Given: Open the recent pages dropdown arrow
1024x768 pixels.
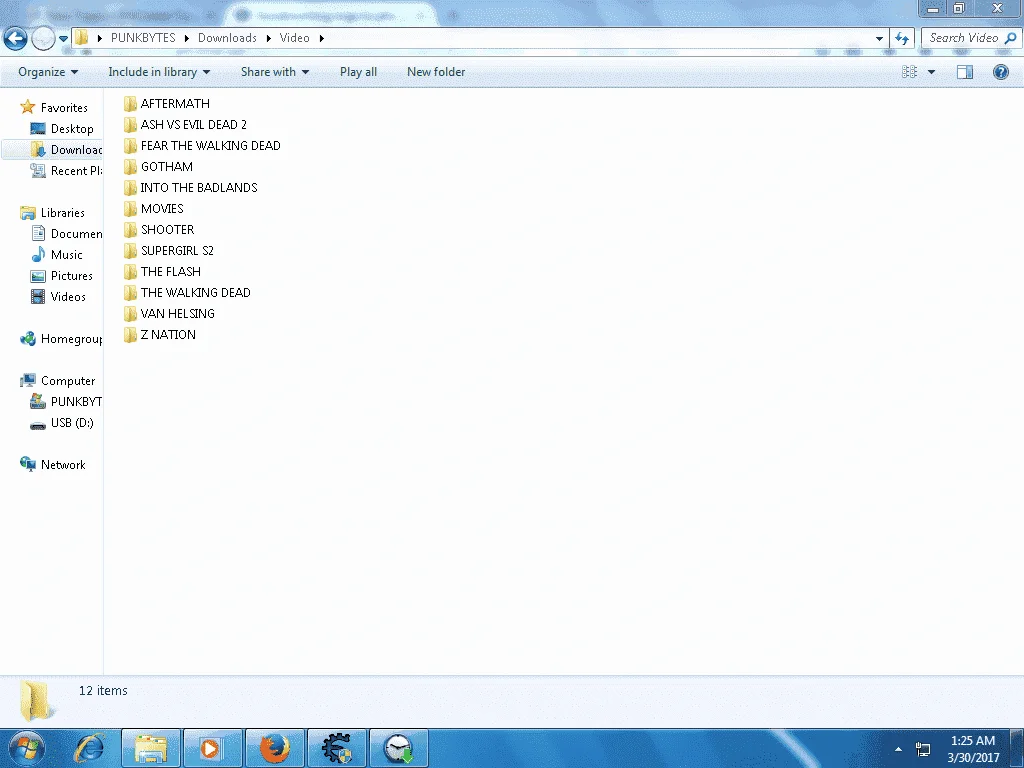Looking at the screenshot, I should tap(63, 39).
